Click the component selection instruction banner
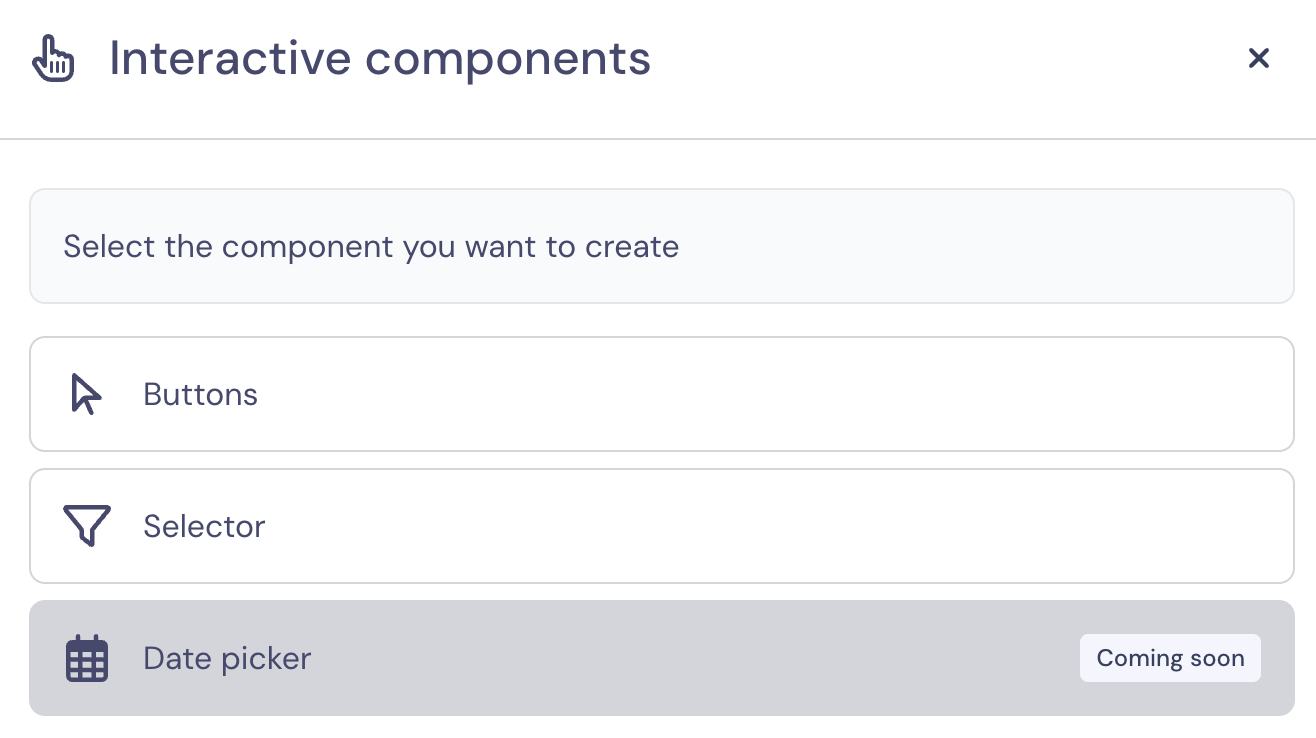This screenshot has width=1316, height=738. (x=660, y=246)
